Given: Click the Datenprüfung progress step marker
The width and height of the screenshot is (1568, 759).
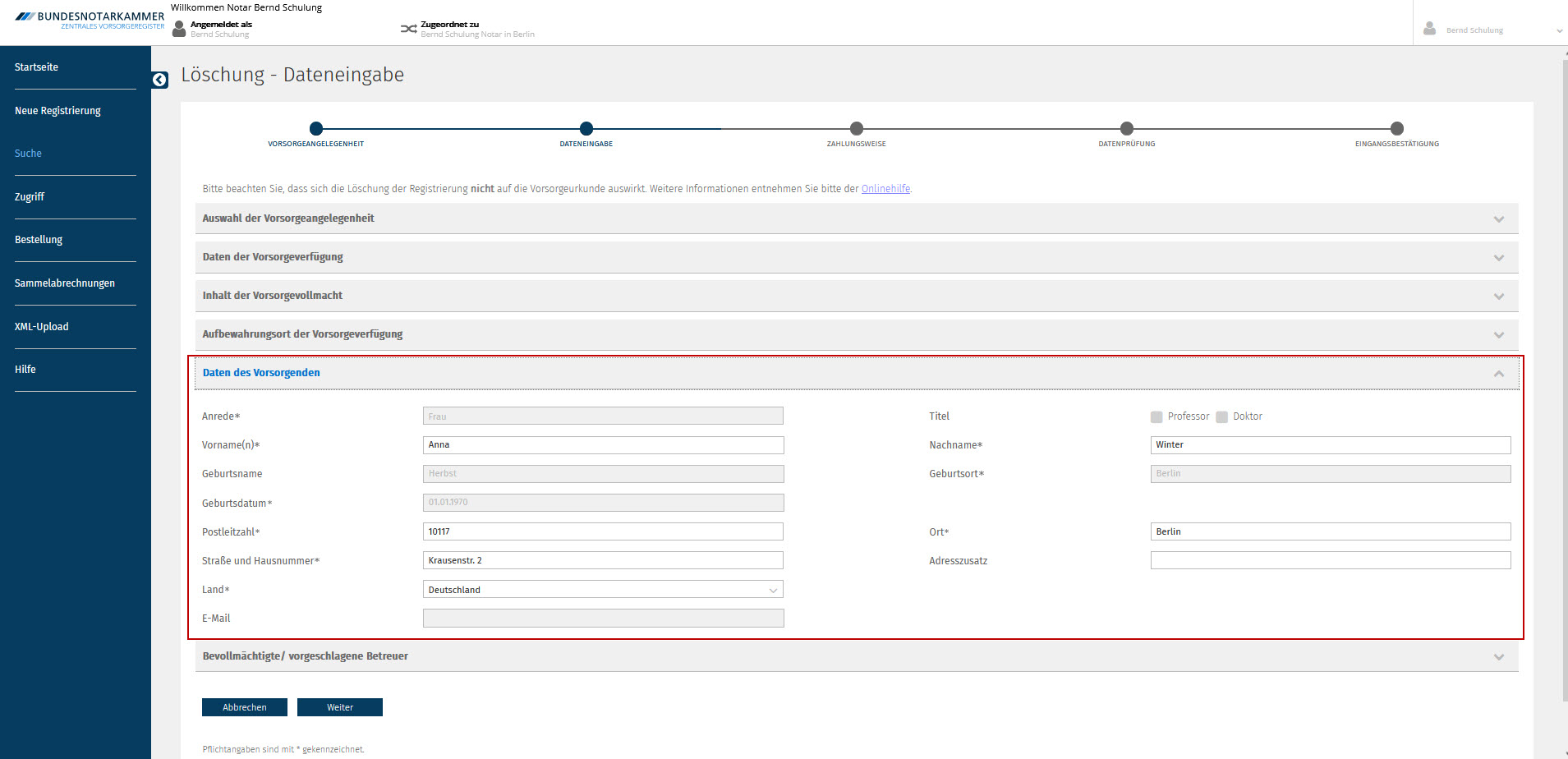Looking at the screenshot, I should [1127, 128].
